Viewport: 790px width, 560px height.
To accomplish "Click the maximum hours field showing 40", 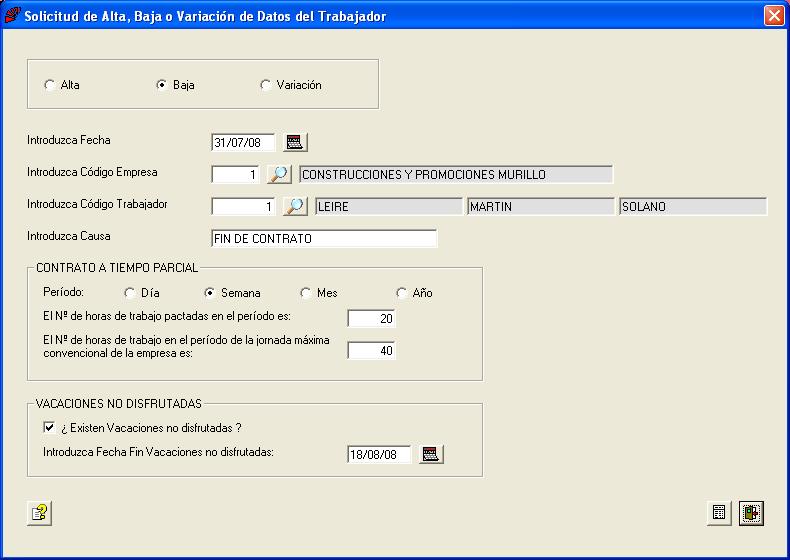I will click(x=371, y=350).
